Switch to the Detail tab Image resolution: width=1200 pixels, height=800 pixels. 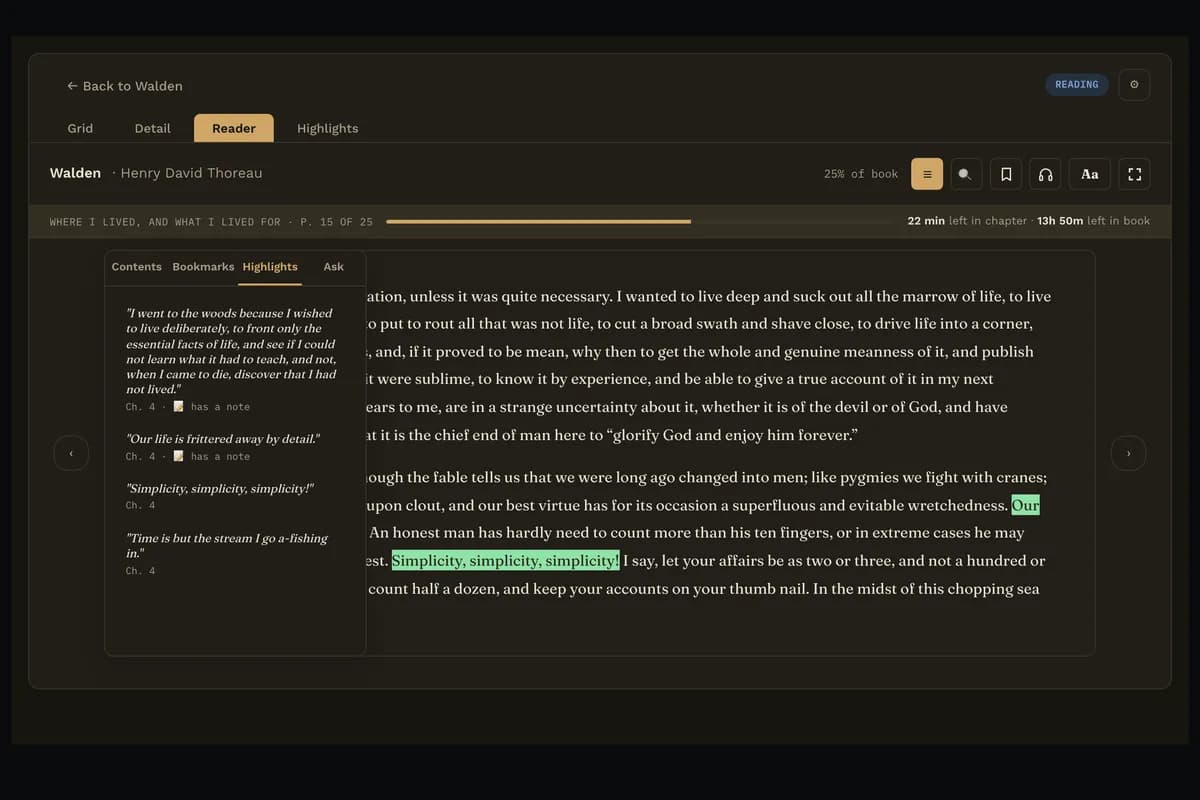coord(152,128)
